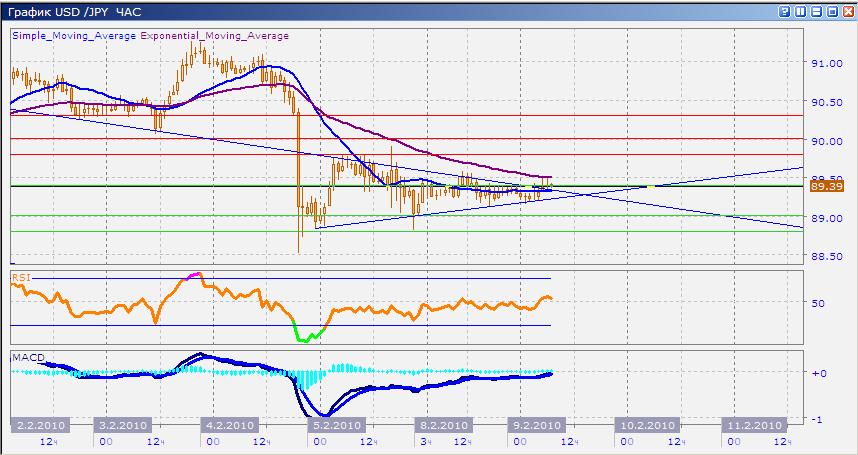Select the 11.2.2010 date marker
The image size is (858, 455).
click(754, 425)
